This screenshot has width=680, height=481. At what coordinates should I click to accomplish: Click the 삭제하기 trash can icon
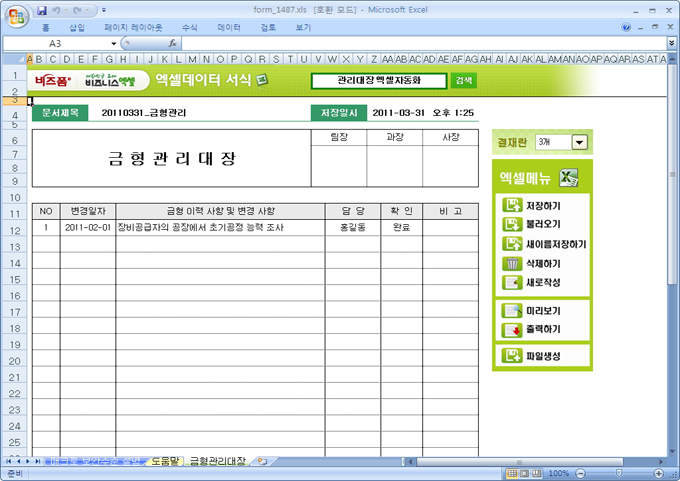coord(512,263)
